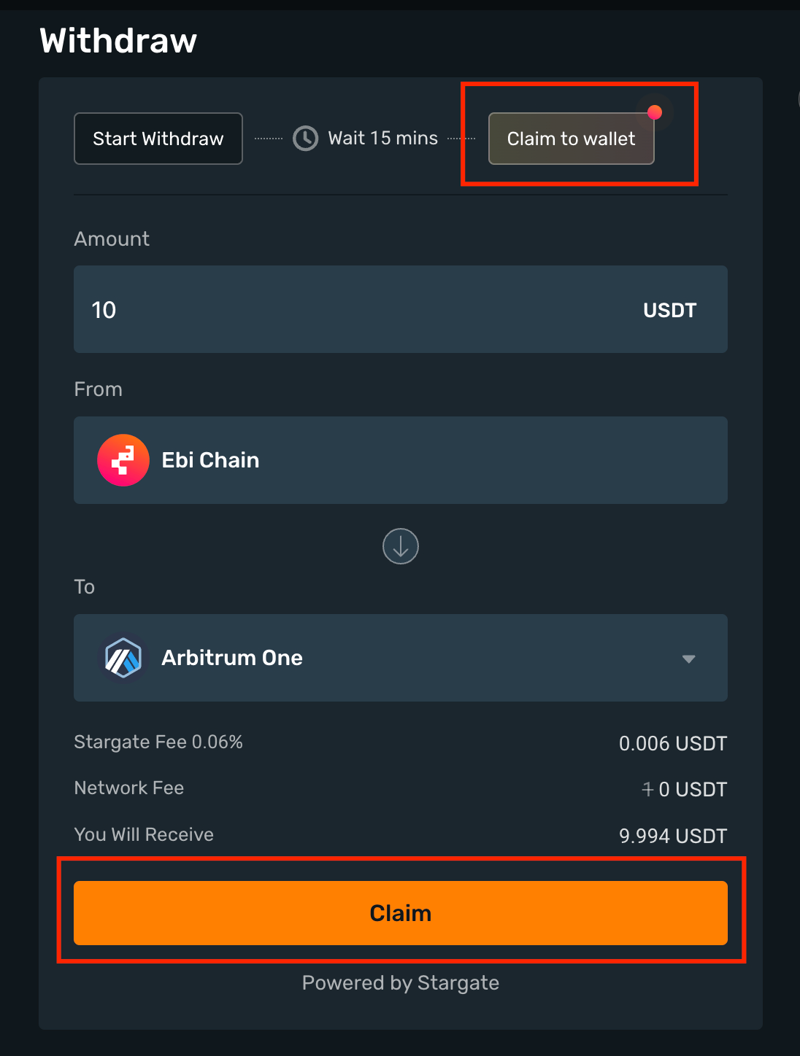Click the Withdraw page heading
The image size is (800, 1056).
tap(118, 41)
